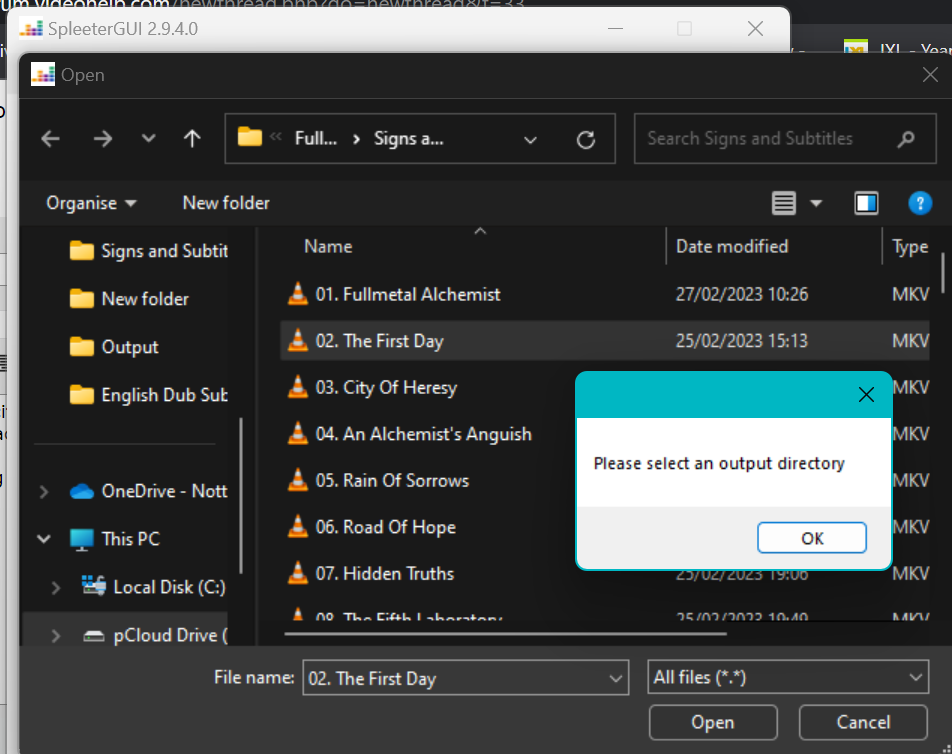
Task: Go forward using the right arrow
Action: (103, 139)
